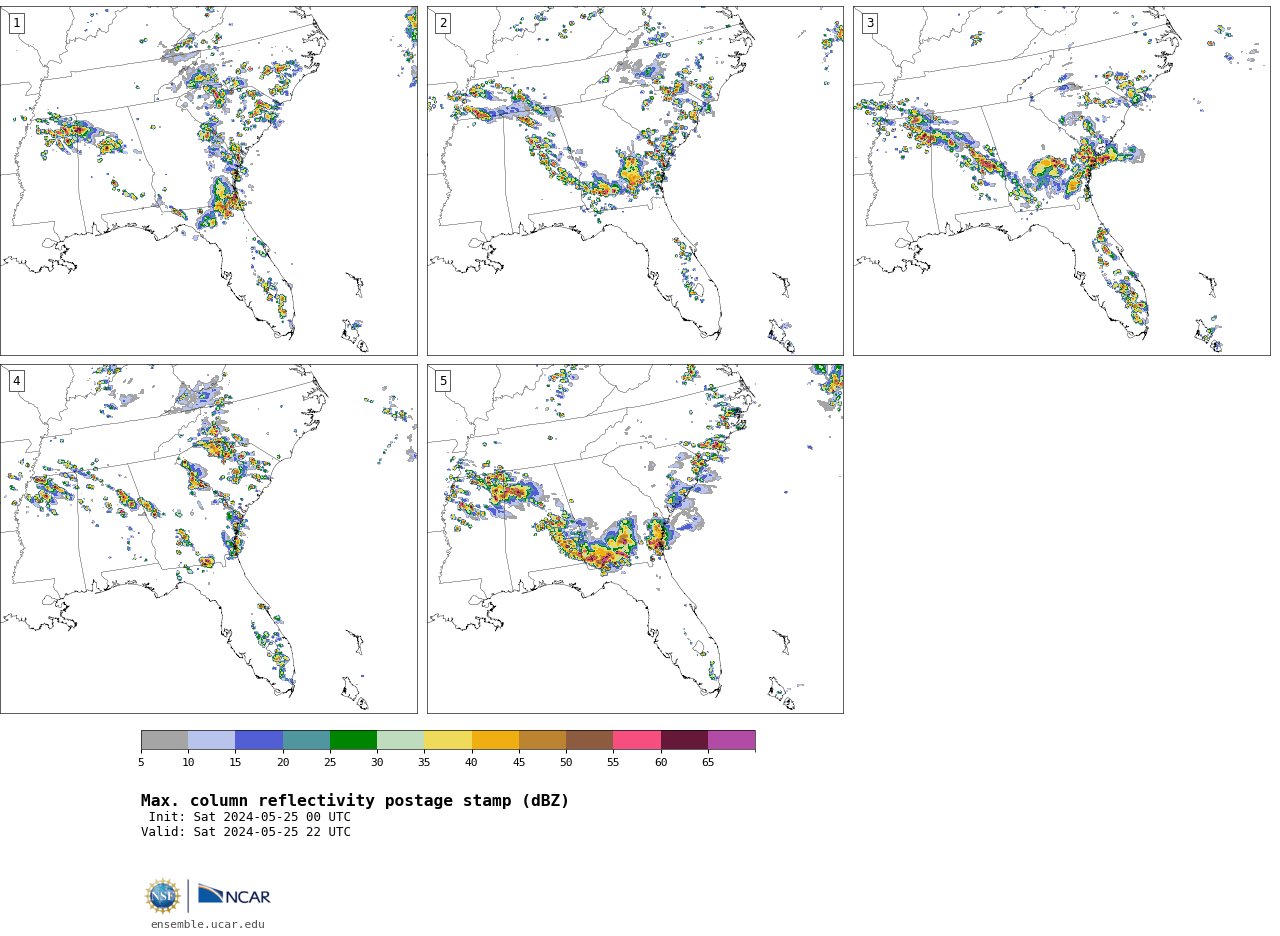This screenshot has height=936, width=1280.
Task: Select the light blue 10-15 dBZ swatch
Action: tap(212, 740)
